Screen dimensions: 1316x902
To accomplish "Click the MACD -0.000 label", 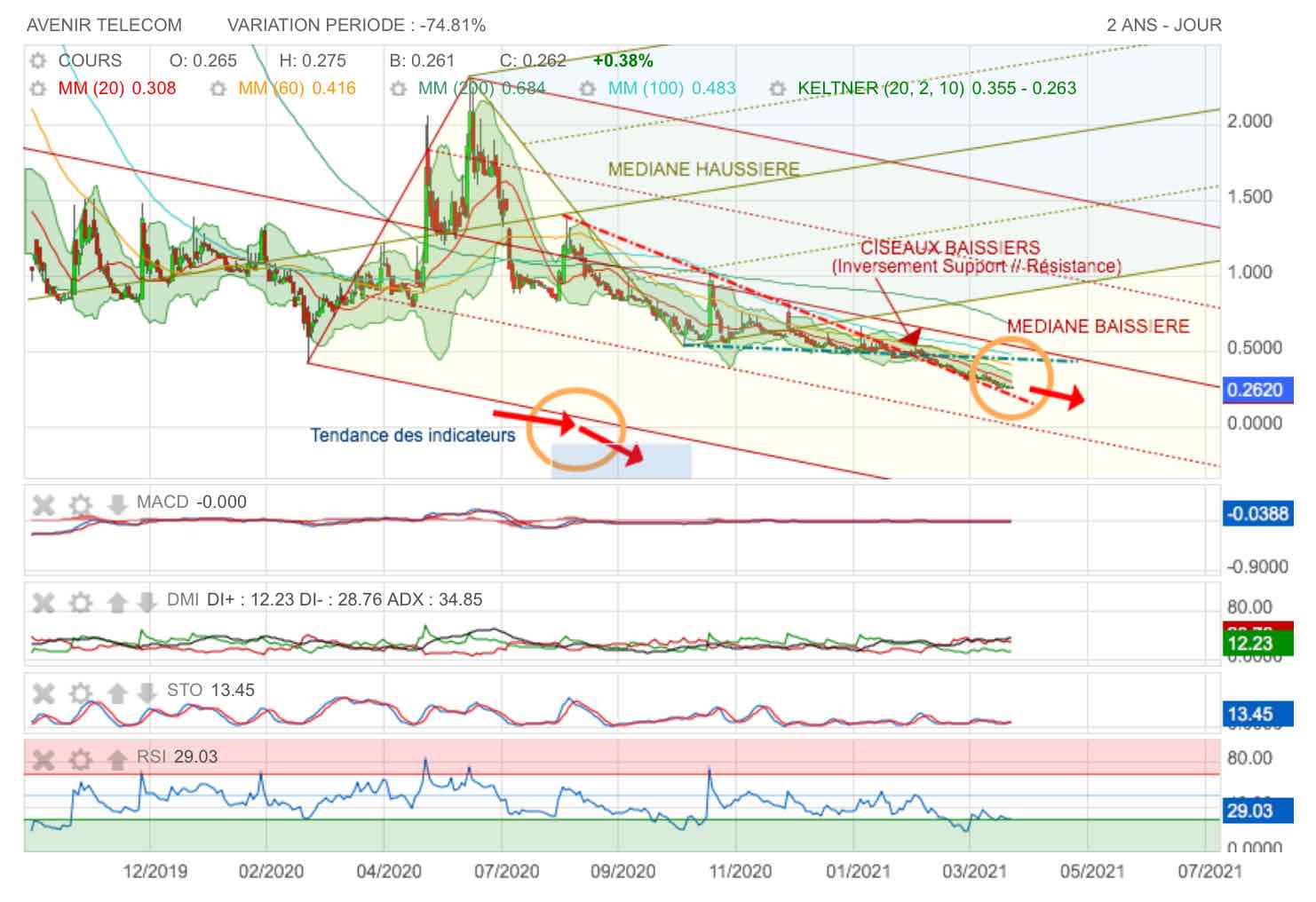I will click(x=191, y=502).
